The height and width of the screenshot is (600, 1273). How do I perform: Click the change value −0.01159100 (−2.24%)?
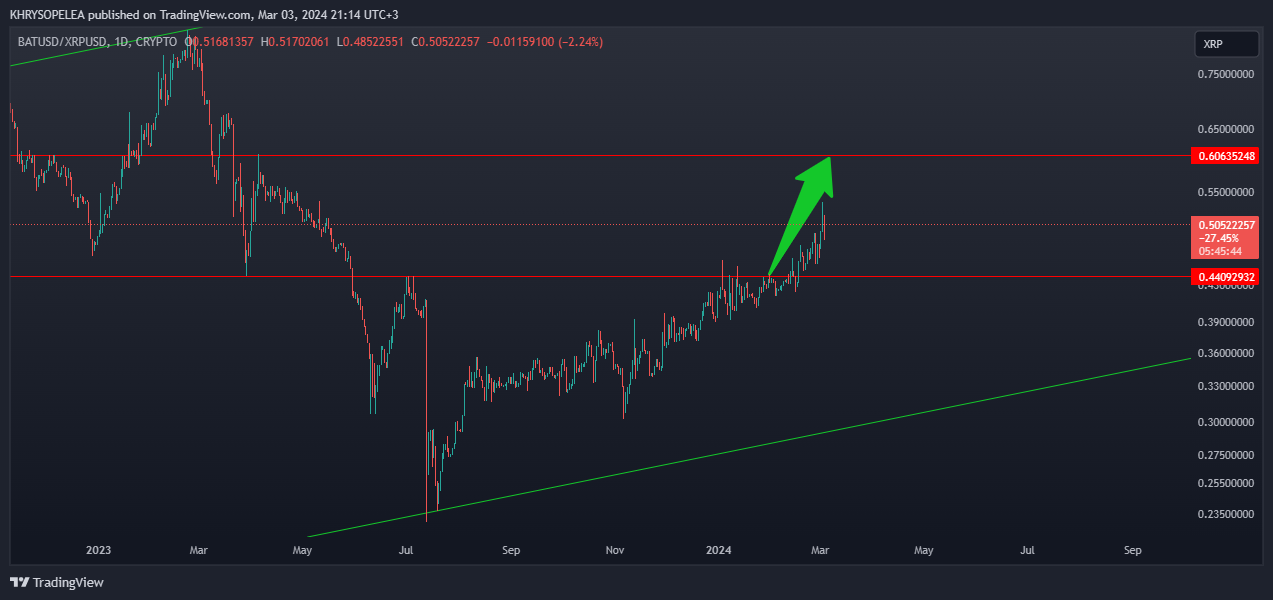pos(545,42)
